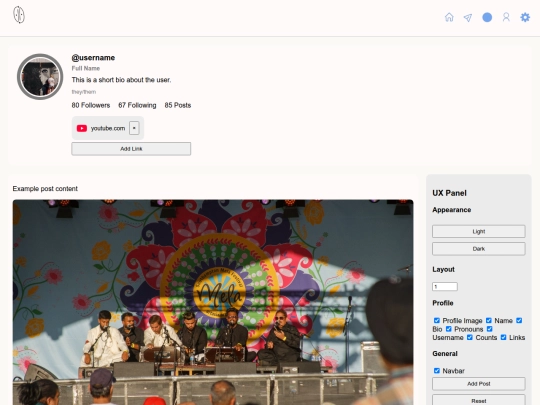Go to Home via the house icon
The width and height of the screenshot is (540, 405).
(449, 17)
